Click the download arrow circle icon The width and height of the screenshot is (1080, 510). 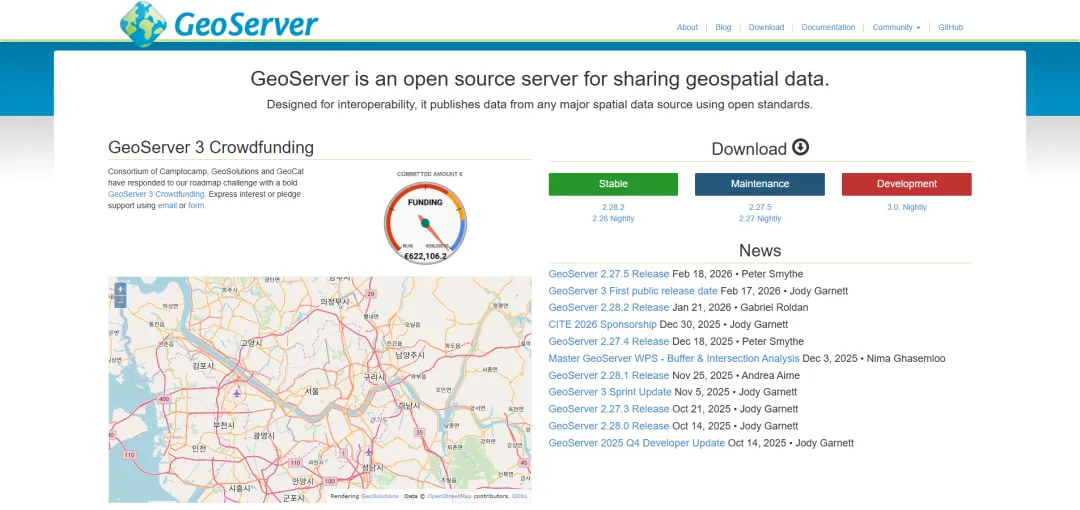[800, 147]
